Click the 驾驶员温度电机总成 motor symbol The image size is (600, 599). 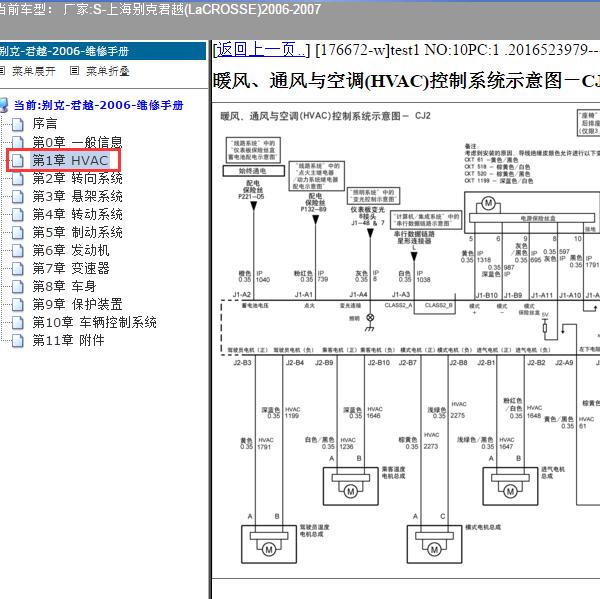pos(269,550)
